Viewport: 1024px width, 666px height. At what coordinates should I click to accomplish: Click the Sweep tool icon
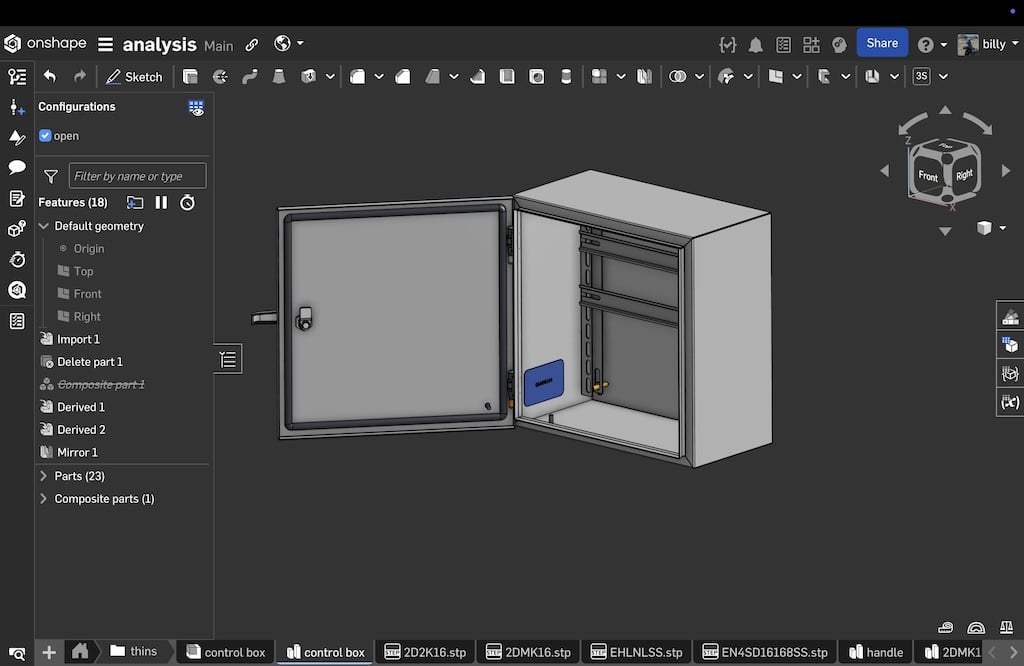pyautogui.click(x=250, y=76)
